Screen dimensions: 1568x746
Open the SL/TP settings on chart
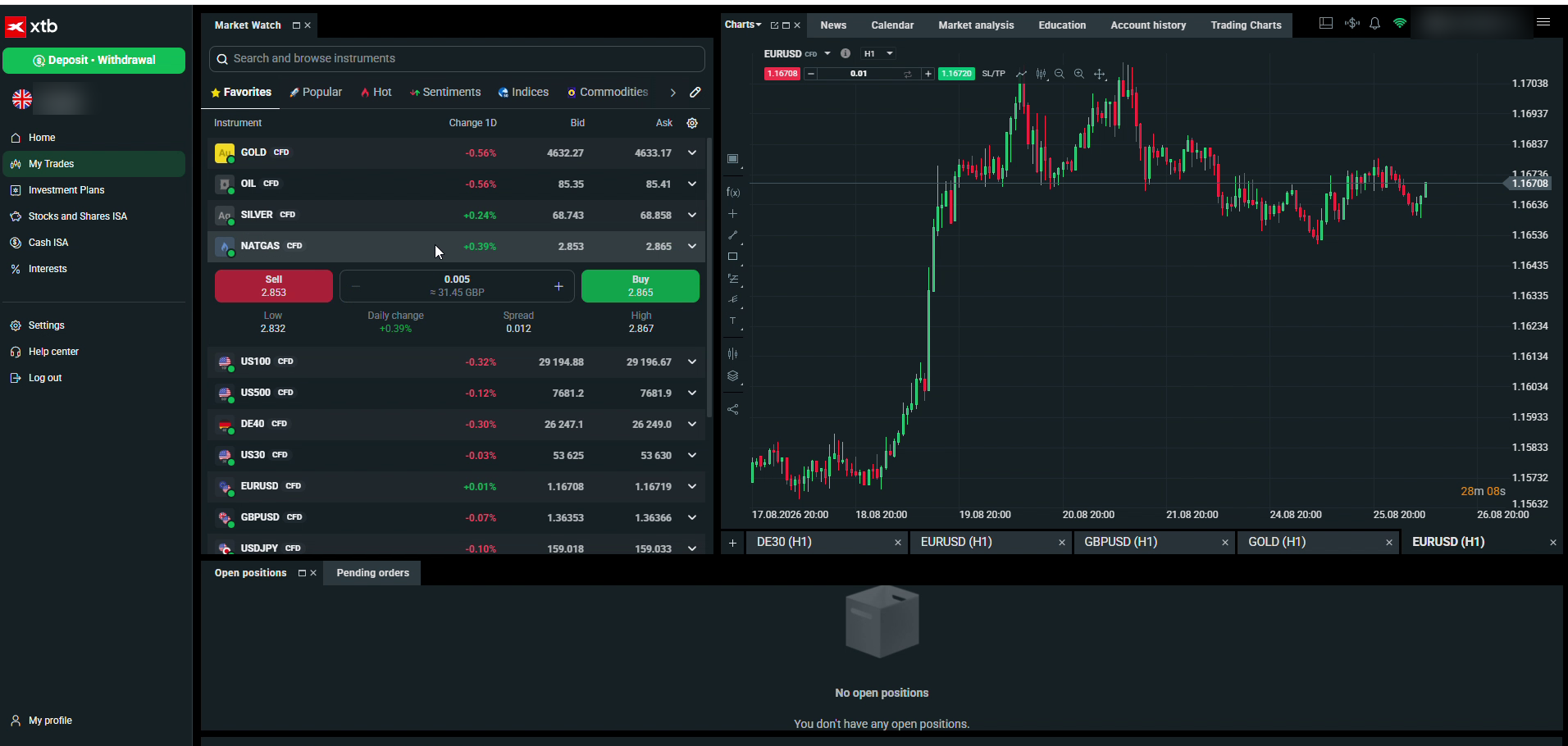click(993, 74)
